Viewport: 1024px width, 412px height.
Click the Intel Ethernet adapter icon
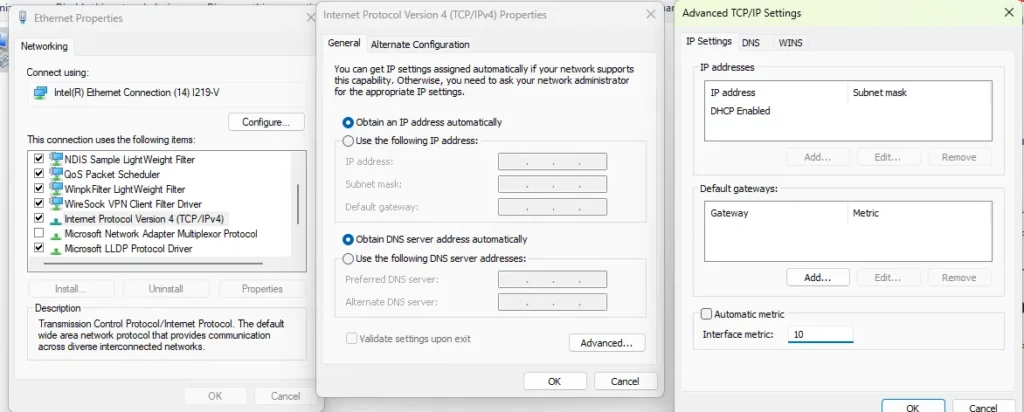40,93
